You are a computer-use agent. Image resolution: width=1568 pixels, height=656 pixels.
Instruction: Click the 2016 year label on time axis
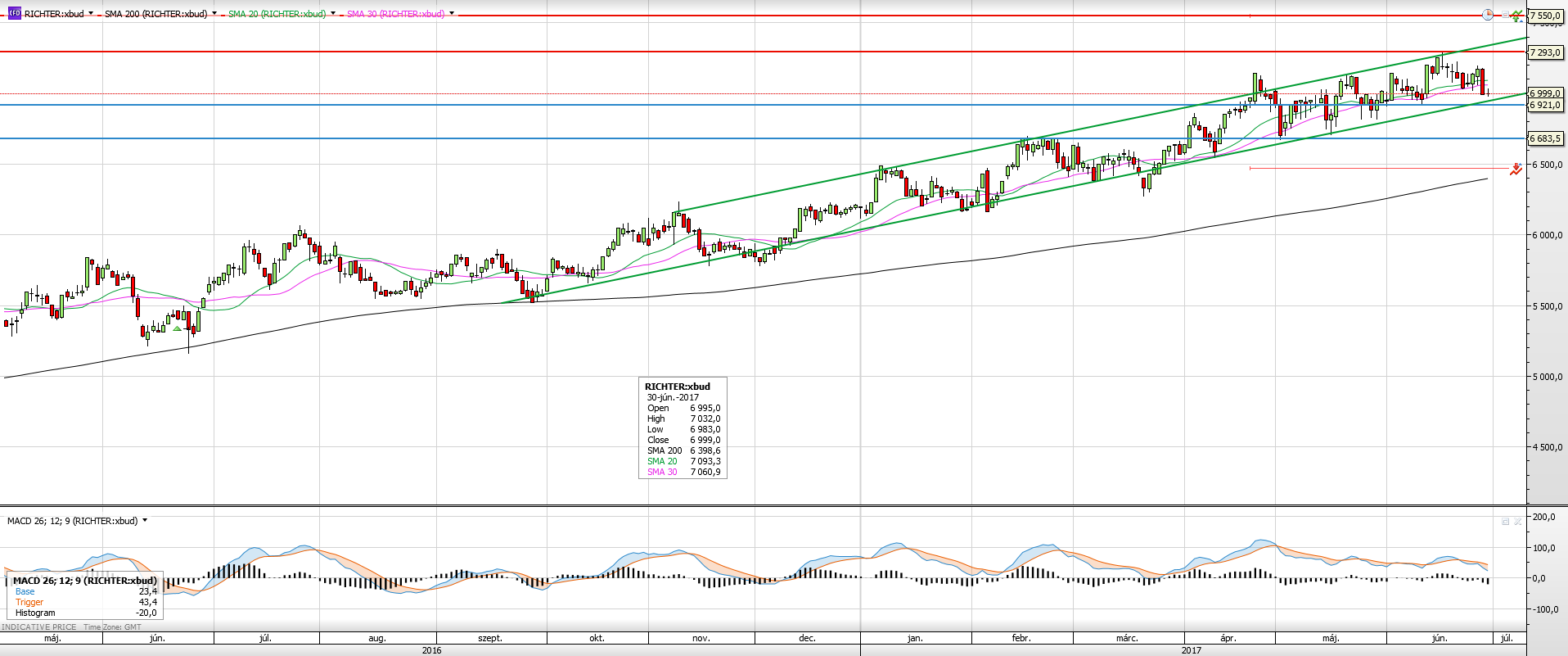[431, 650]
